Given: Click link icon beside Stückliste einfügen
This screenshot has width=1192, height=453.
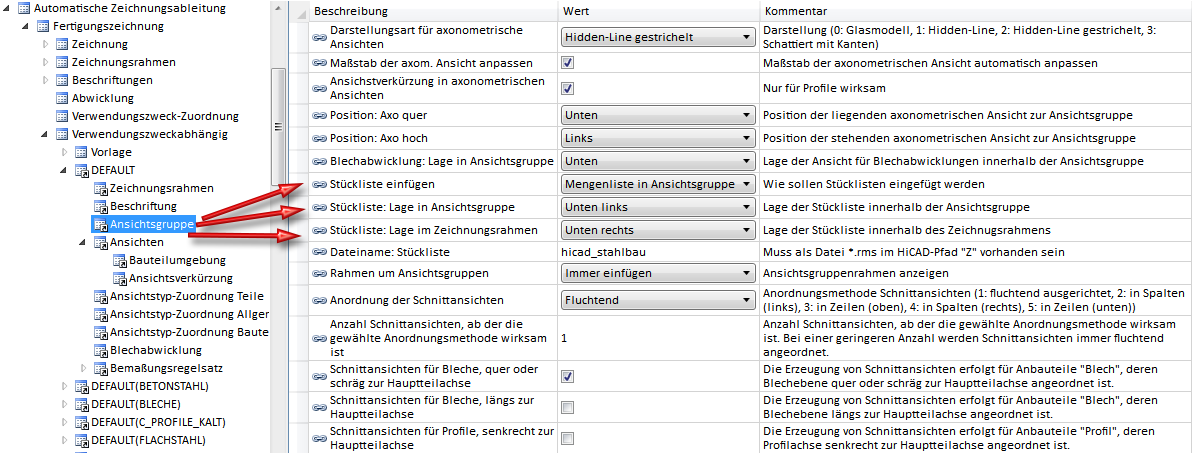Looking at the screenshot, I should point(320,184).
